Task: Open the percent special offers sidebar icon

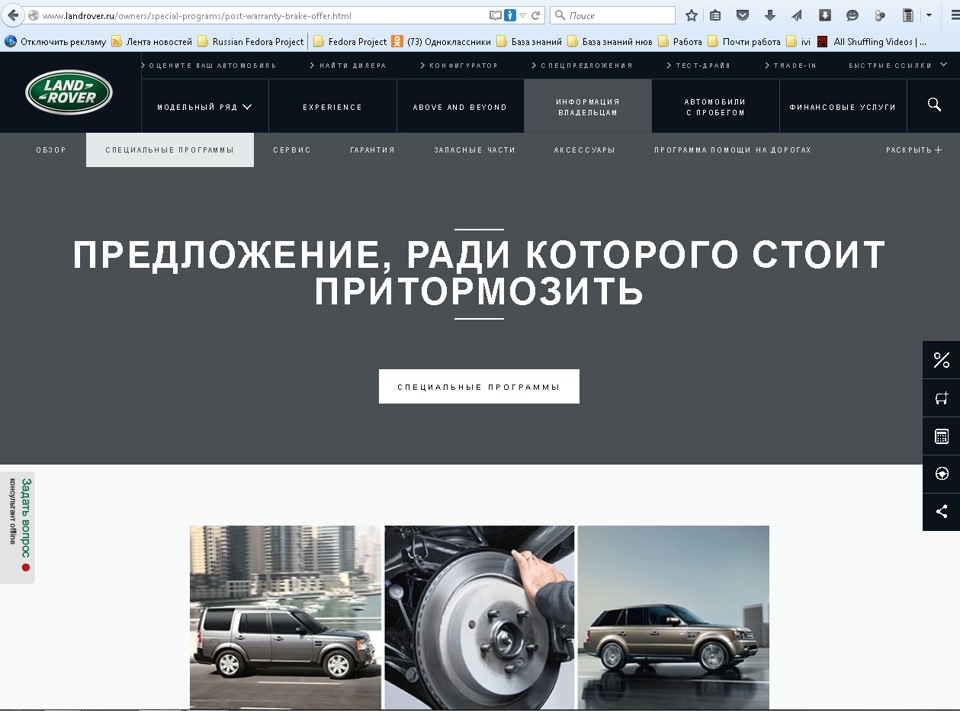Action: (940, 359)
